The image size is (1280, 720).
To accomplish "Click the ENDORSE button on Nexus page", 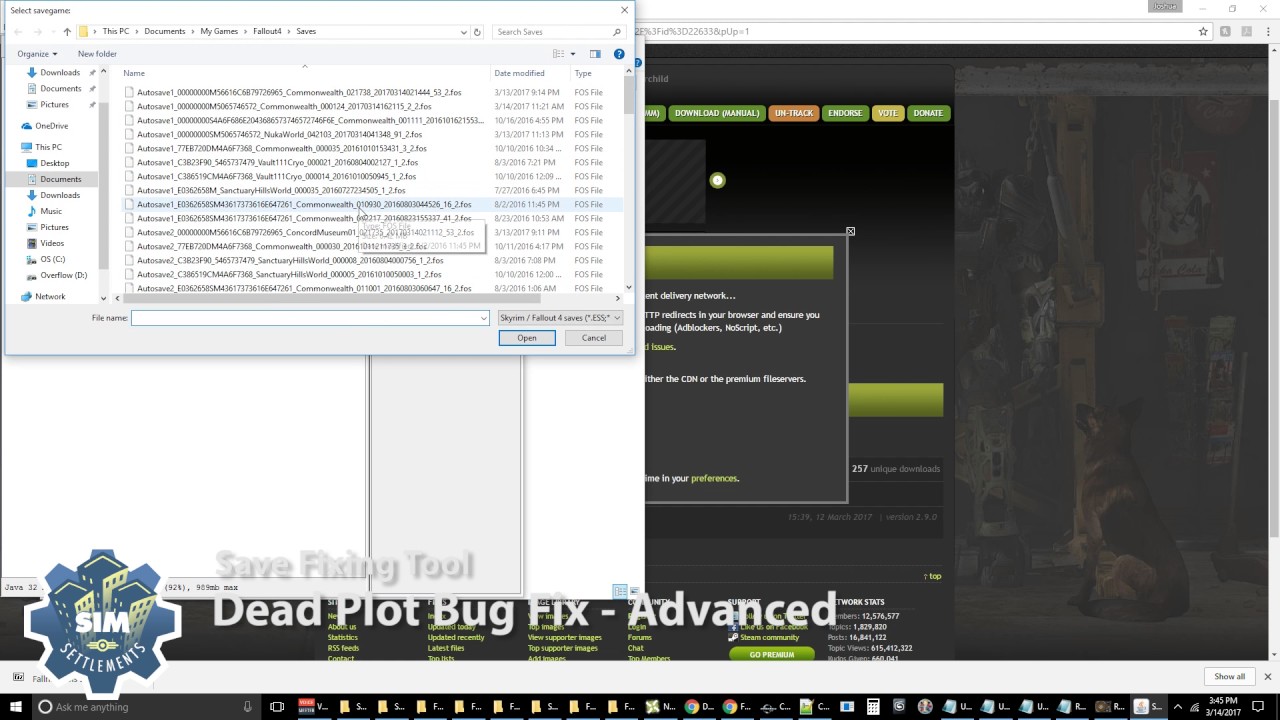I will (x=845, y=113).
